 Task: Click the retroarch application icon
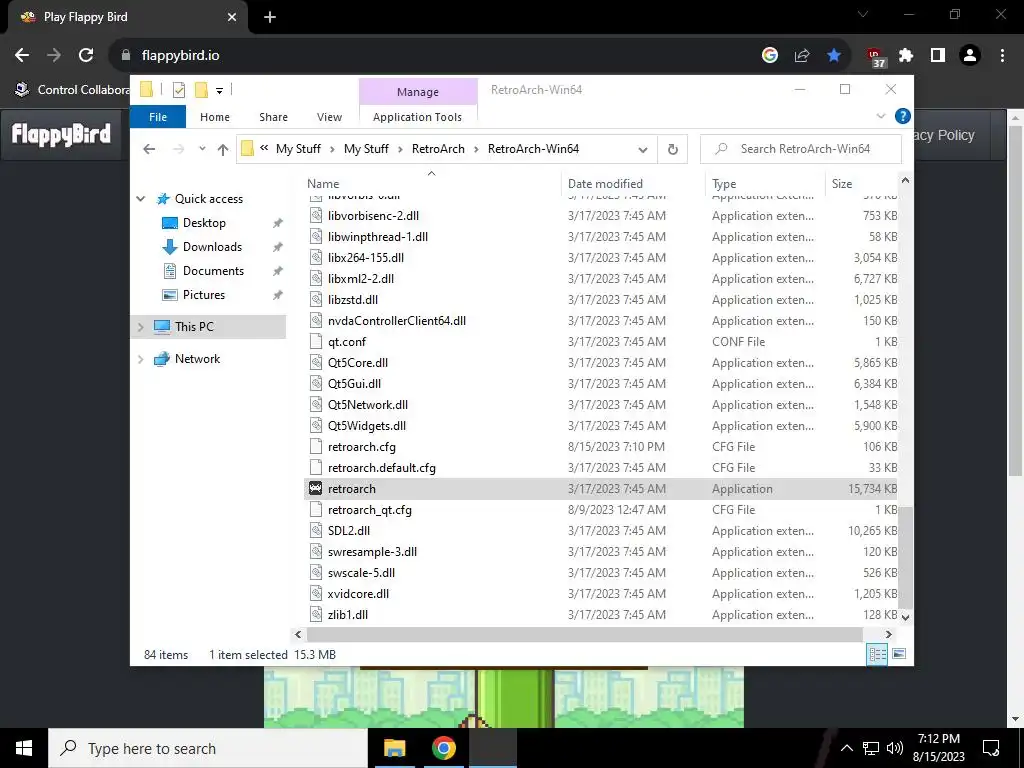click(x=315, y=488)
